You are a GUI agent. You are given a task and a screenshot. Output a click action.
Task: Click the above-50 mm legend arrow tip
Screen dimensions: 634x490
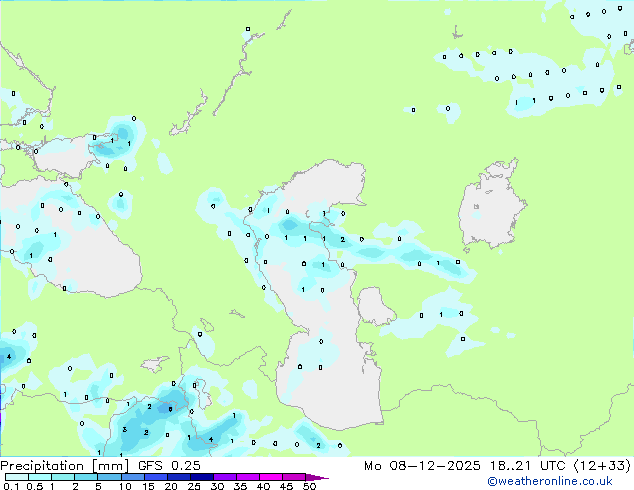click(x=317, y=477)
